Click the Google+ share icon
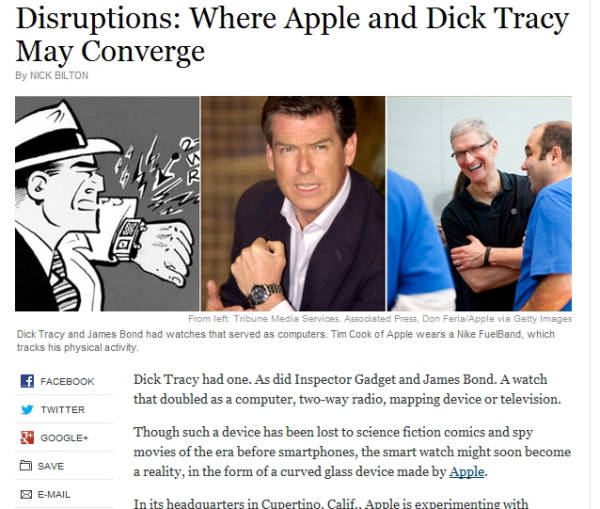This screenshot has width=600, height=509. 27,437
